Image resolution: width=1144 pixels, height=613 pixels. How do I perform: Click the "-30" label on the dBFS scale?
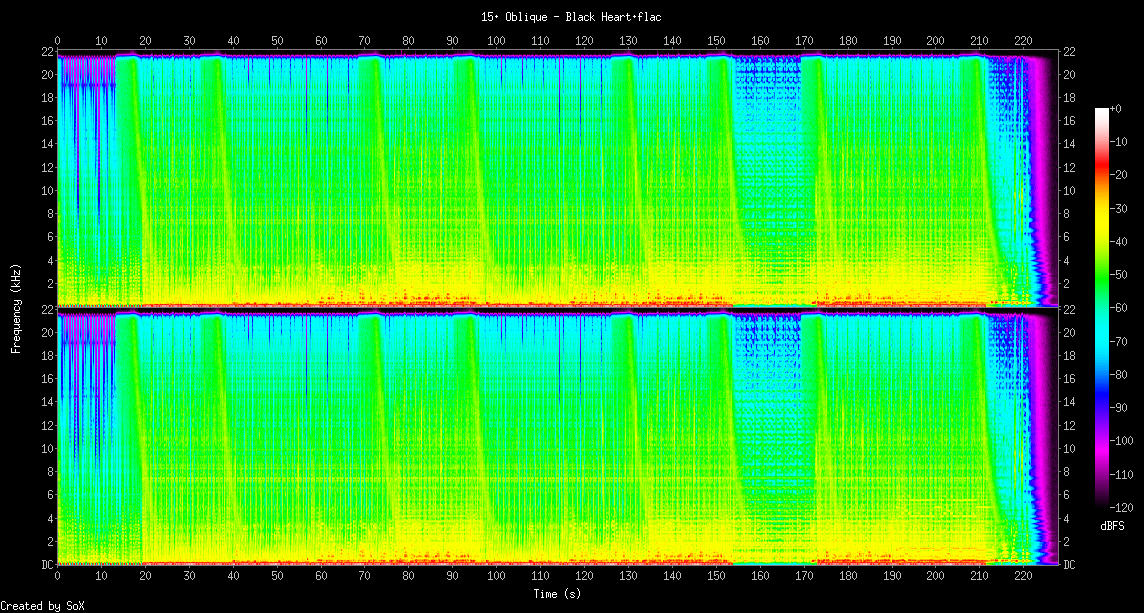[x=1121, y=209]
